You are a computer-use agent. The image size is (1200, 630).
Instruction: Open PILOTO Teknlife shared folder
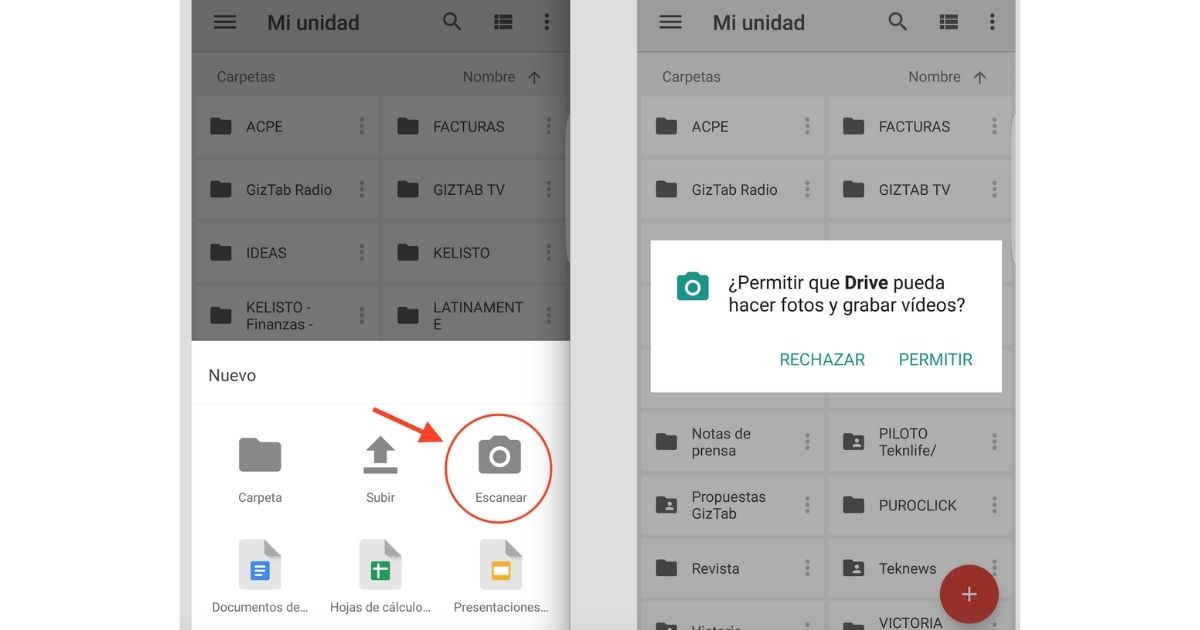(920, 441)
